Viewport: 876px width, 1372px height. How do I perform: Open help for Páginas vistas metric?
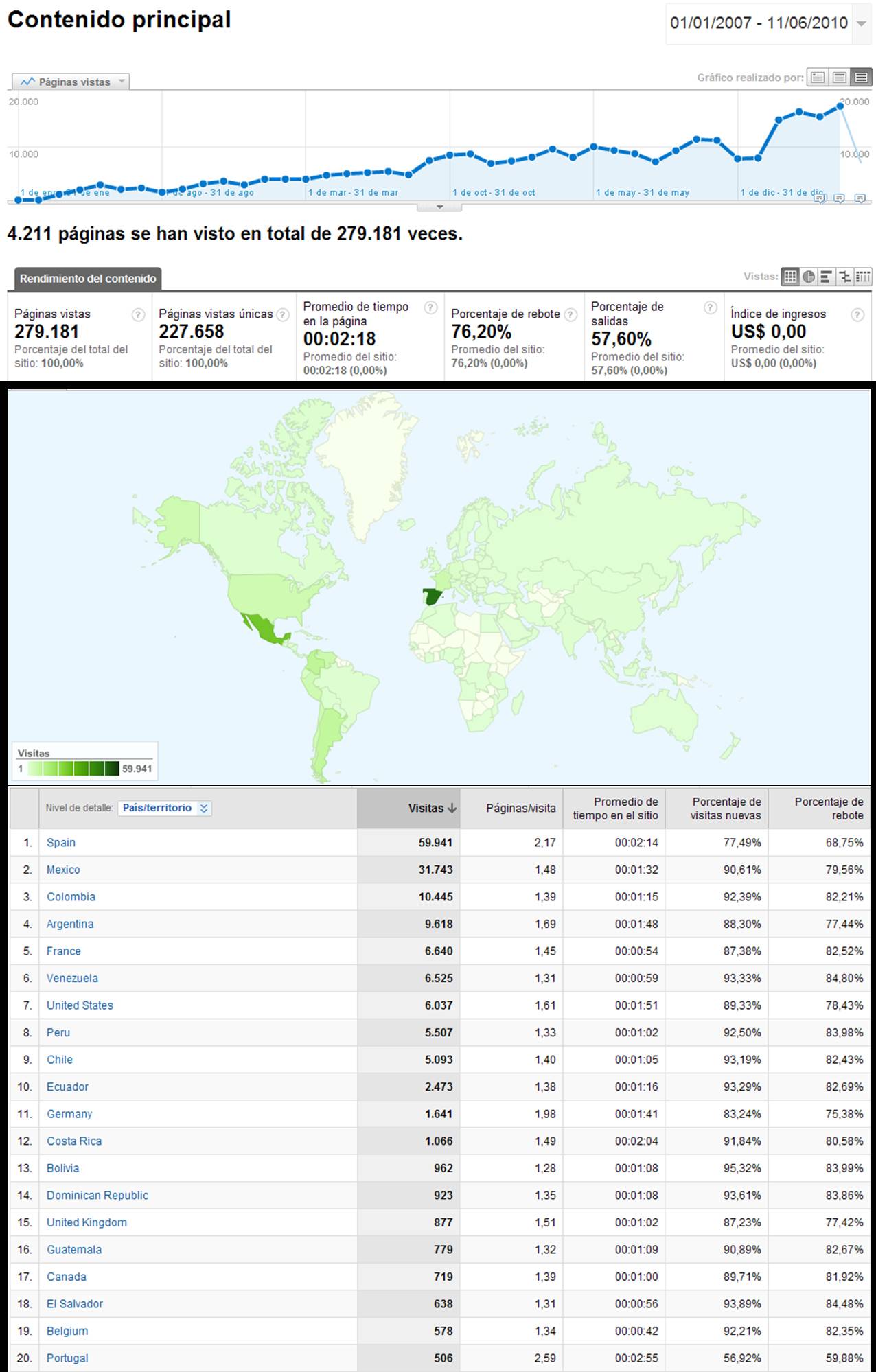coord(138,314)
